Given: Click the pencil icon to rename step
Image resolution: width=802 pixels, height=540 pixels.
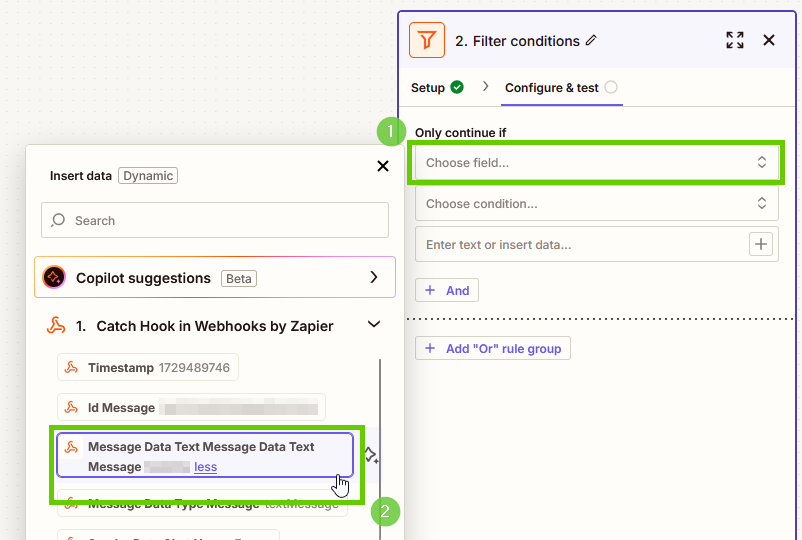Looking at the screenshot, I should click(591, 41).
